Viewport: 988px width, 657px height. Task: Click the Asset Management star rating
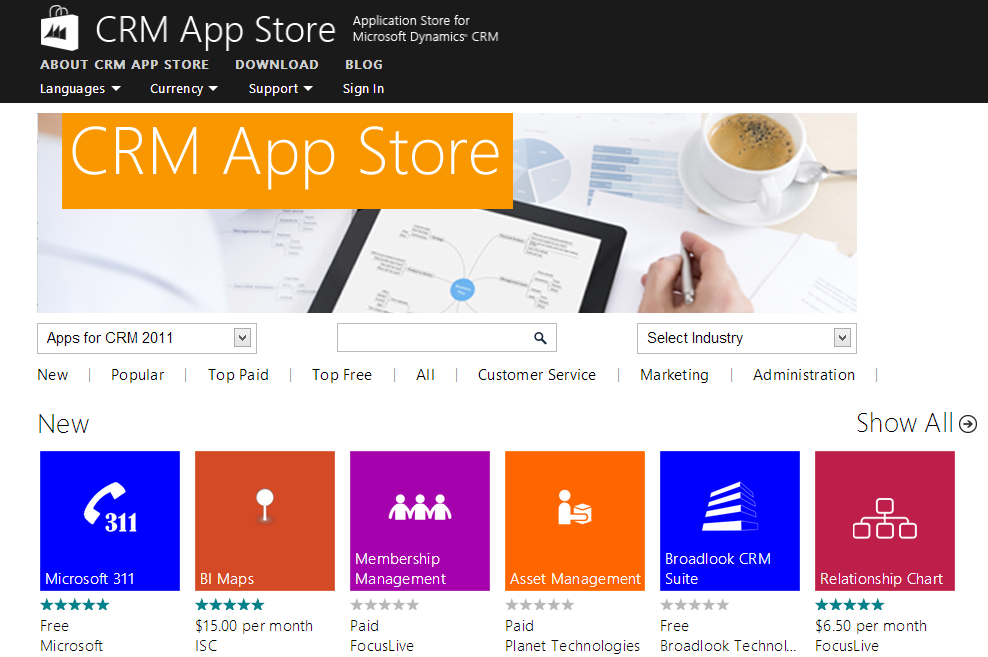pyautogui.click(x=540, y=605)
